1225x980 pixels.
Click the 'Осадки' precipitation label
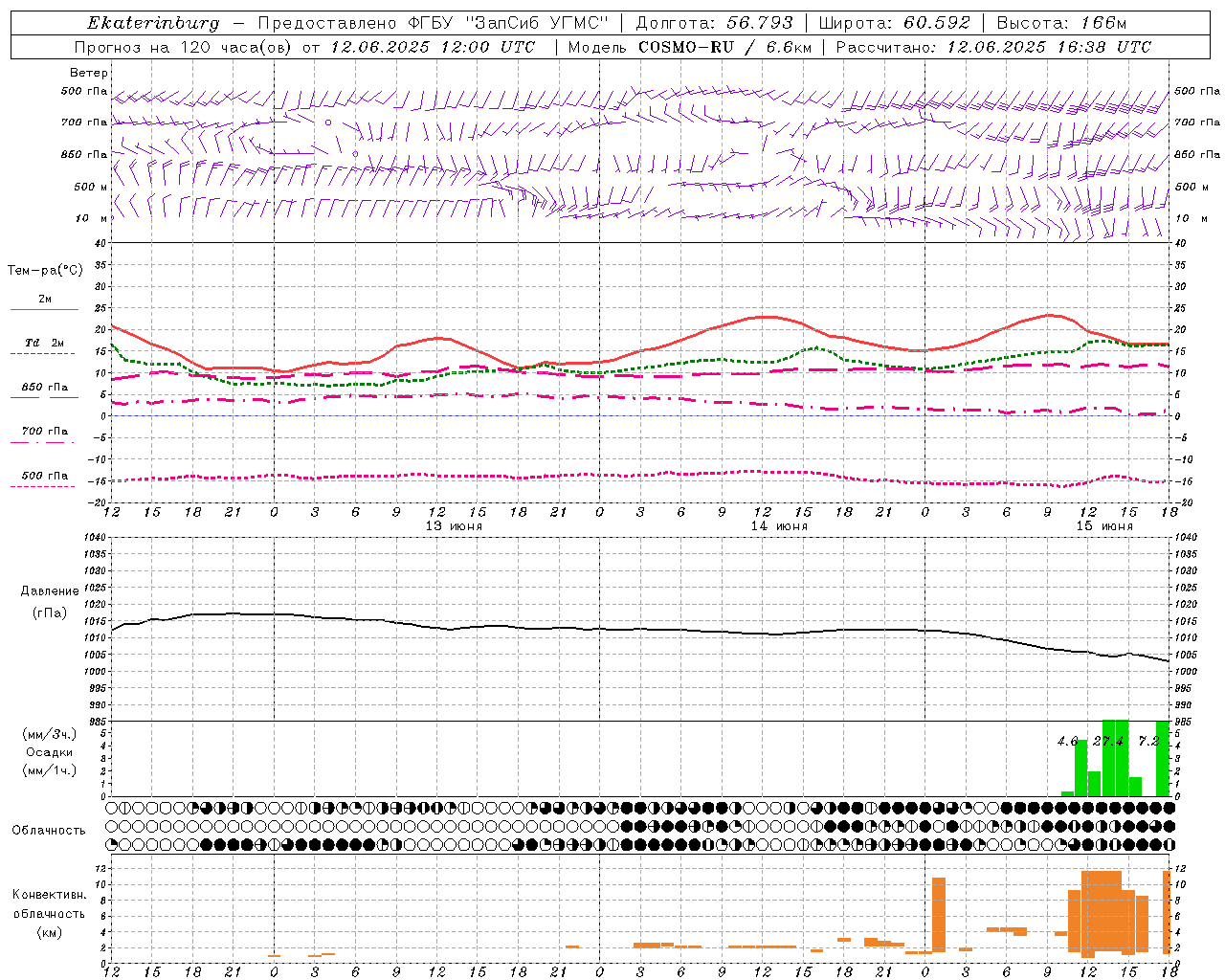[x=50, y=752]
